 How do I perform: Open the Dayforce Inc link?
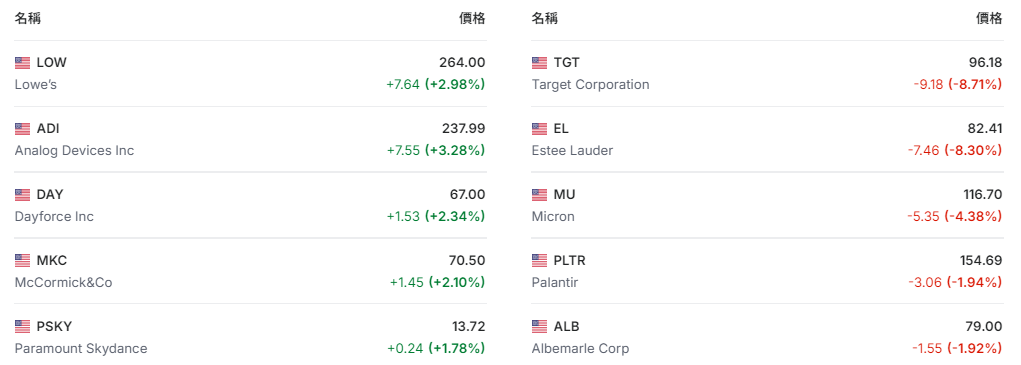coord(54,217)
